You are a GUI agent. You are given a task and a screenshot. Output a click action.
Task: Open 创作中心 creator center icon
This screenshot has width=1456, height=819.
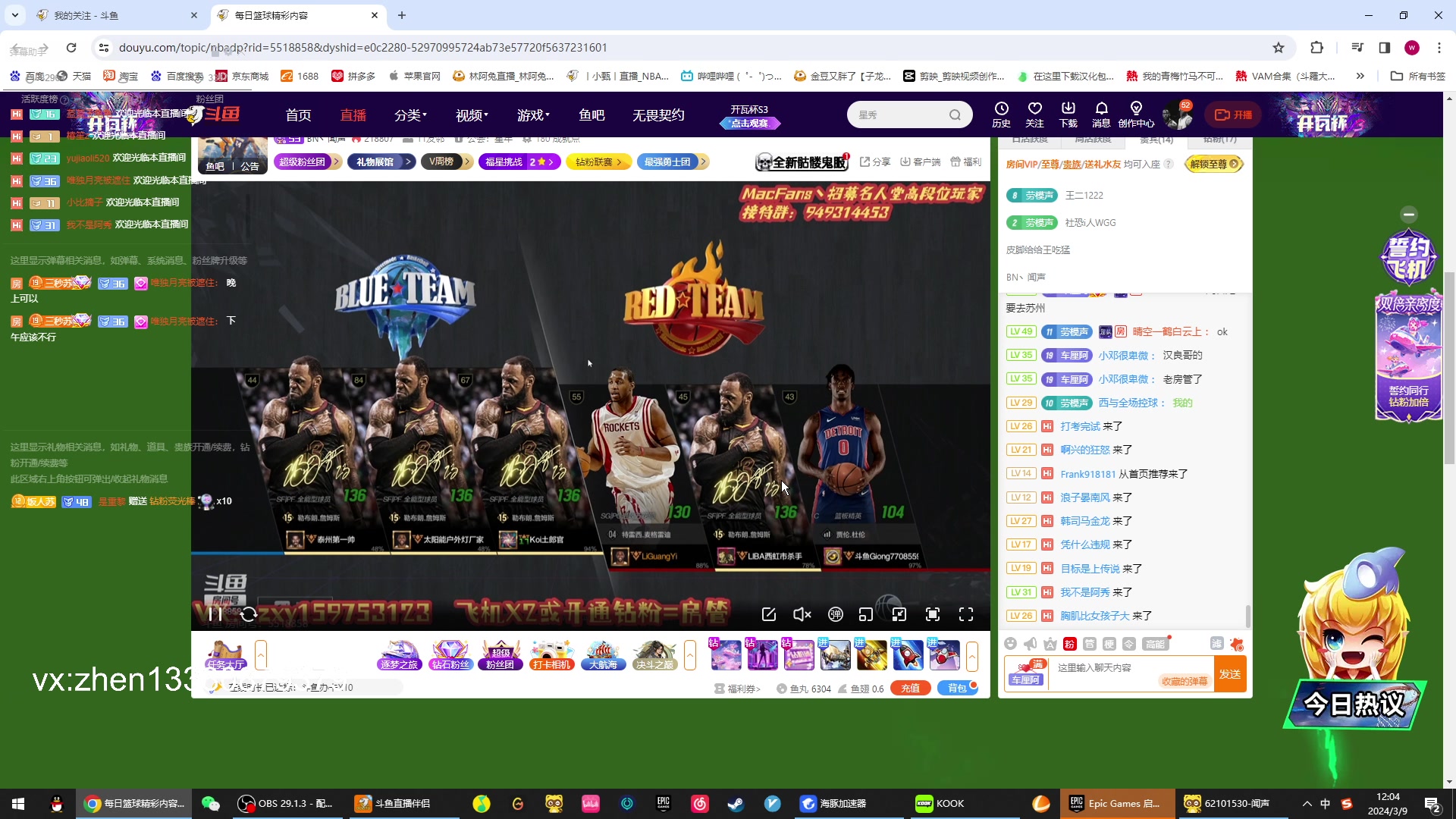pos(1136,115)
